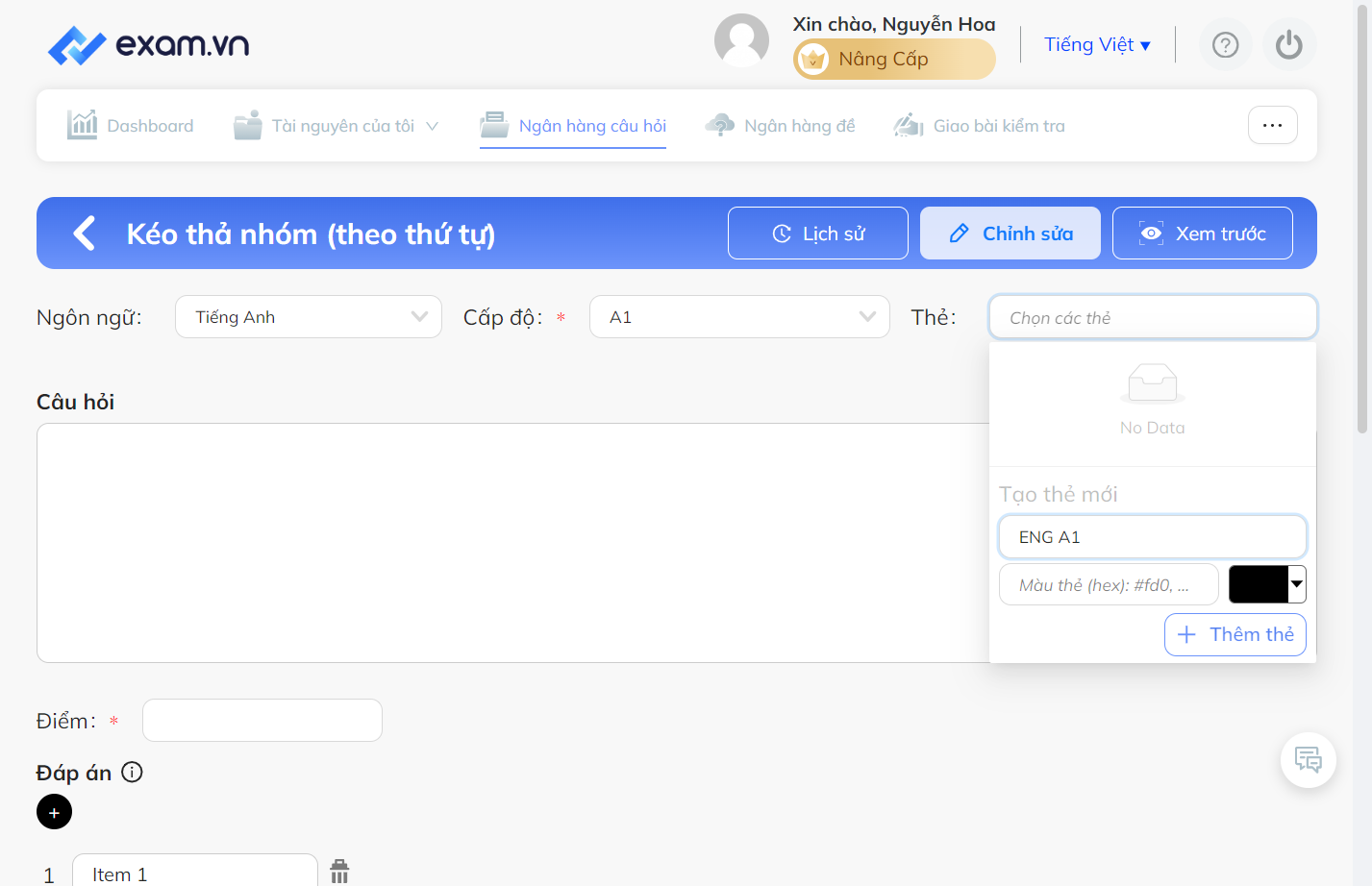The image size is (1372, 886).
Task: Open the Cấp độ A1 dropdown
Action: coord(739,317)
